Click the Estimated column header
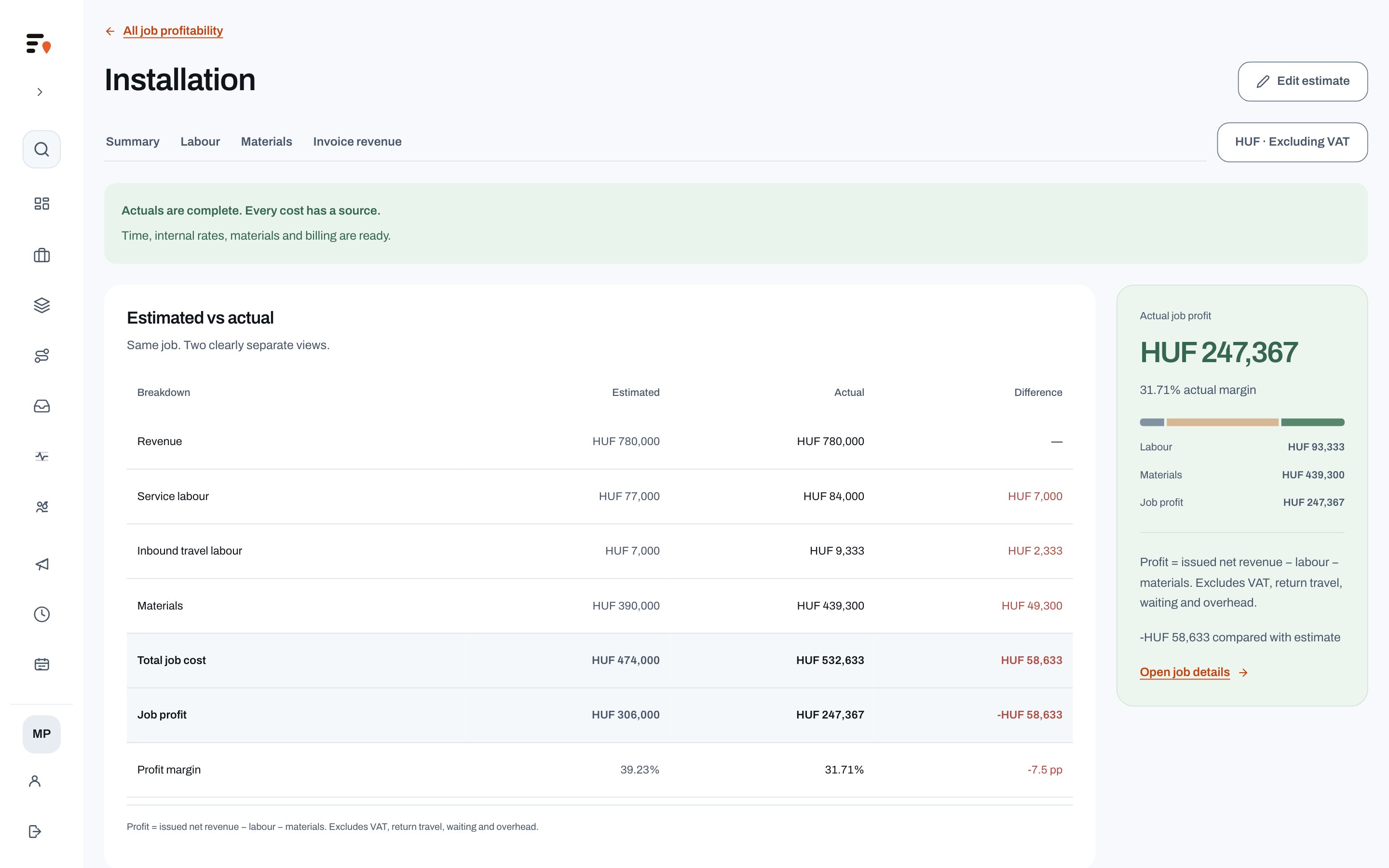Image resolution: width=1389 pixels, height=868 pixels. click(635, 392)
